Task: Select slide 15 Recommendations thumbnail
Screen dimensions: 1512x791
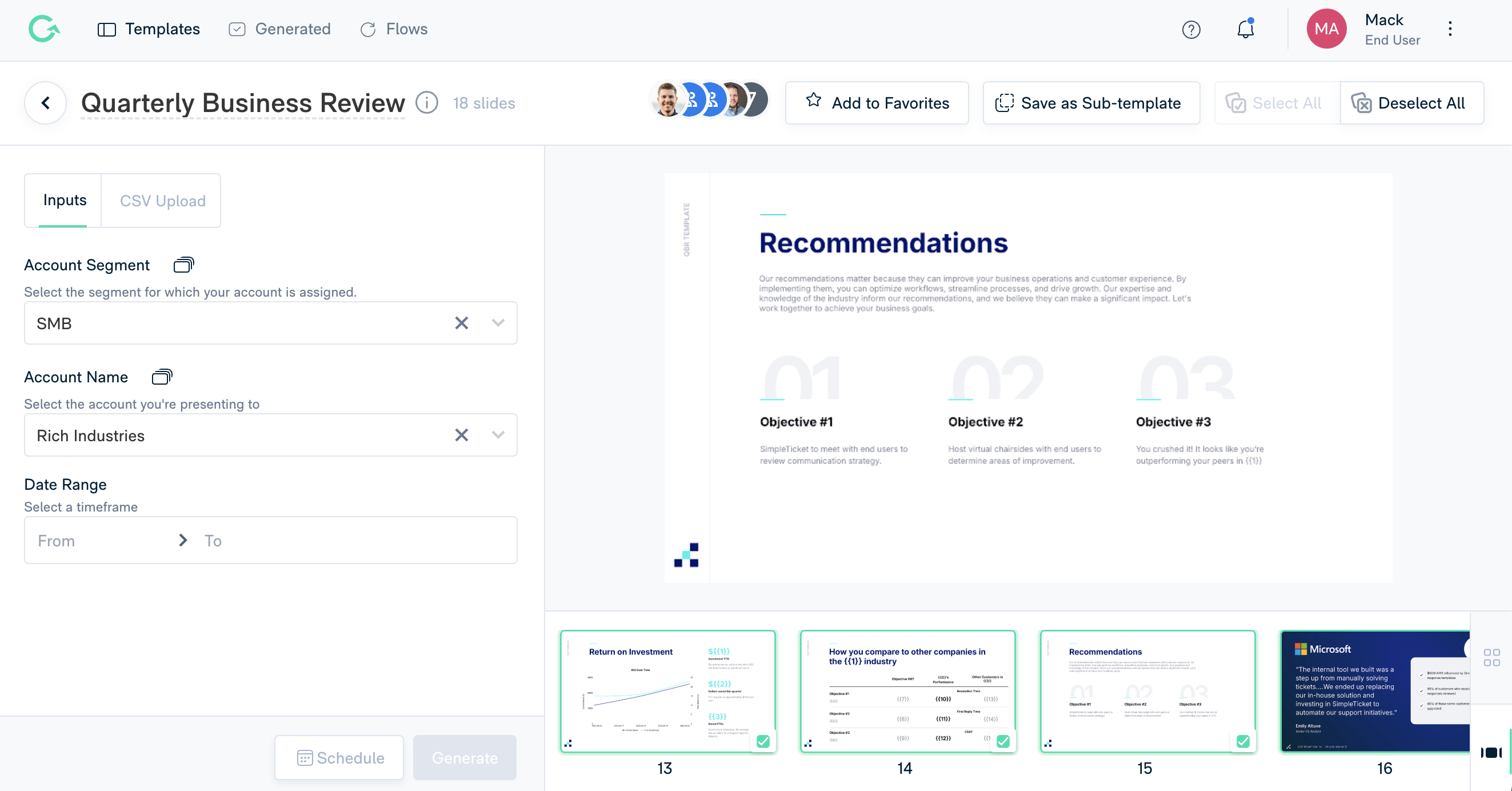Action: [x=1147, y=691]
